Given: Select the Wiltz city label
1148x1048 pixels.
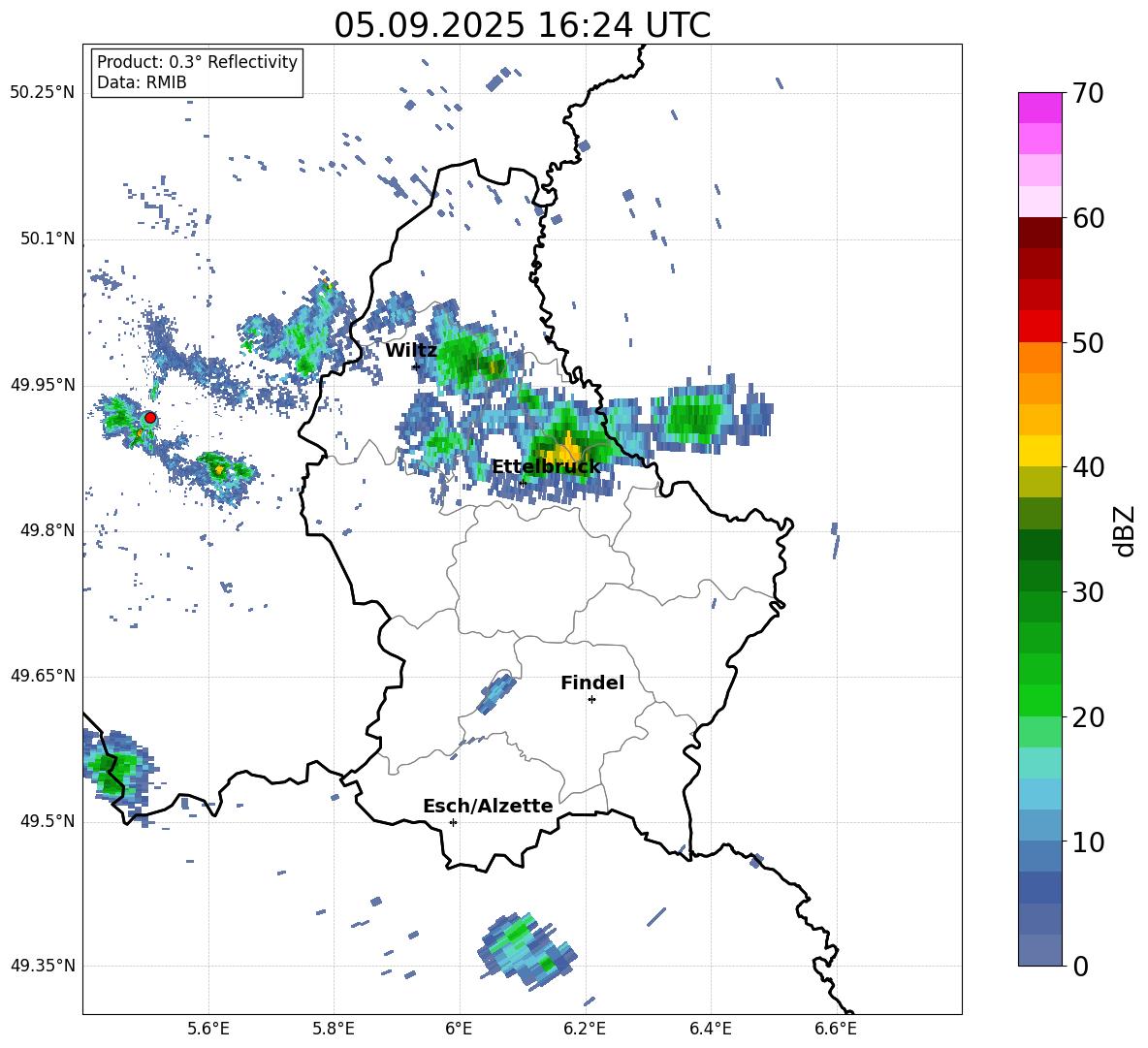Looking at the screenshot, I should pyautogui.click(x=411, y=351).
